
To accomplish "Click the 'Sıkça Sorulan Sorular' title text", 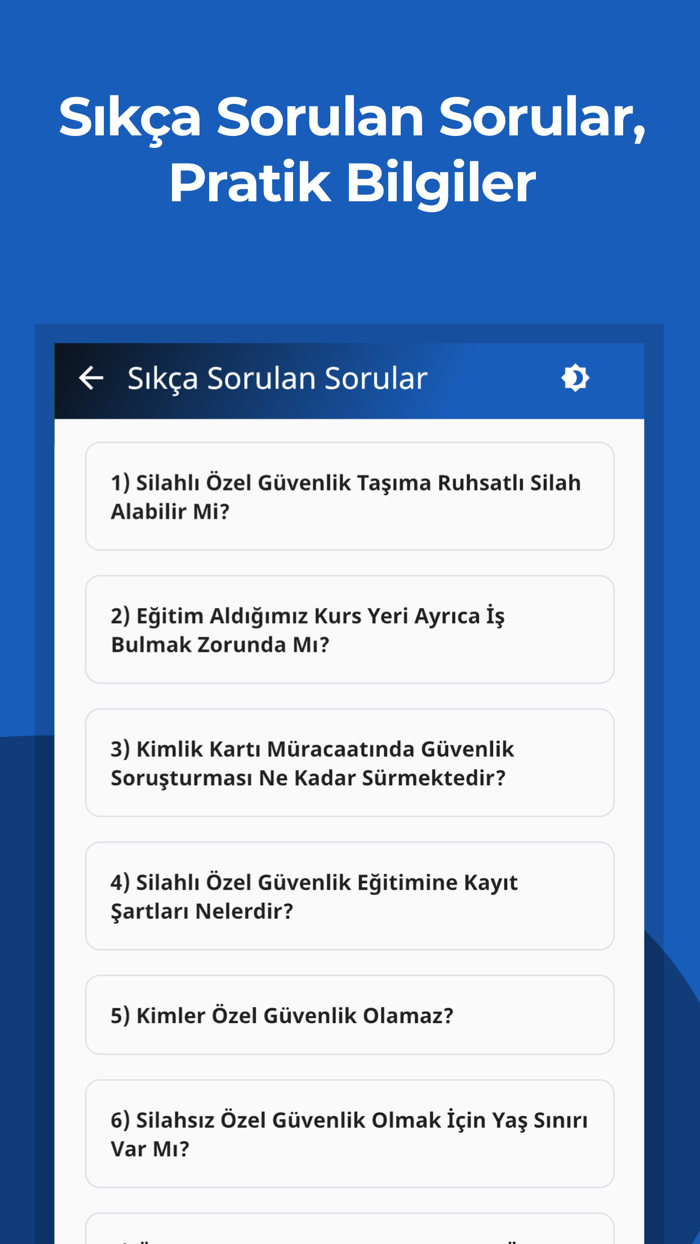I will tap(277, 378).
